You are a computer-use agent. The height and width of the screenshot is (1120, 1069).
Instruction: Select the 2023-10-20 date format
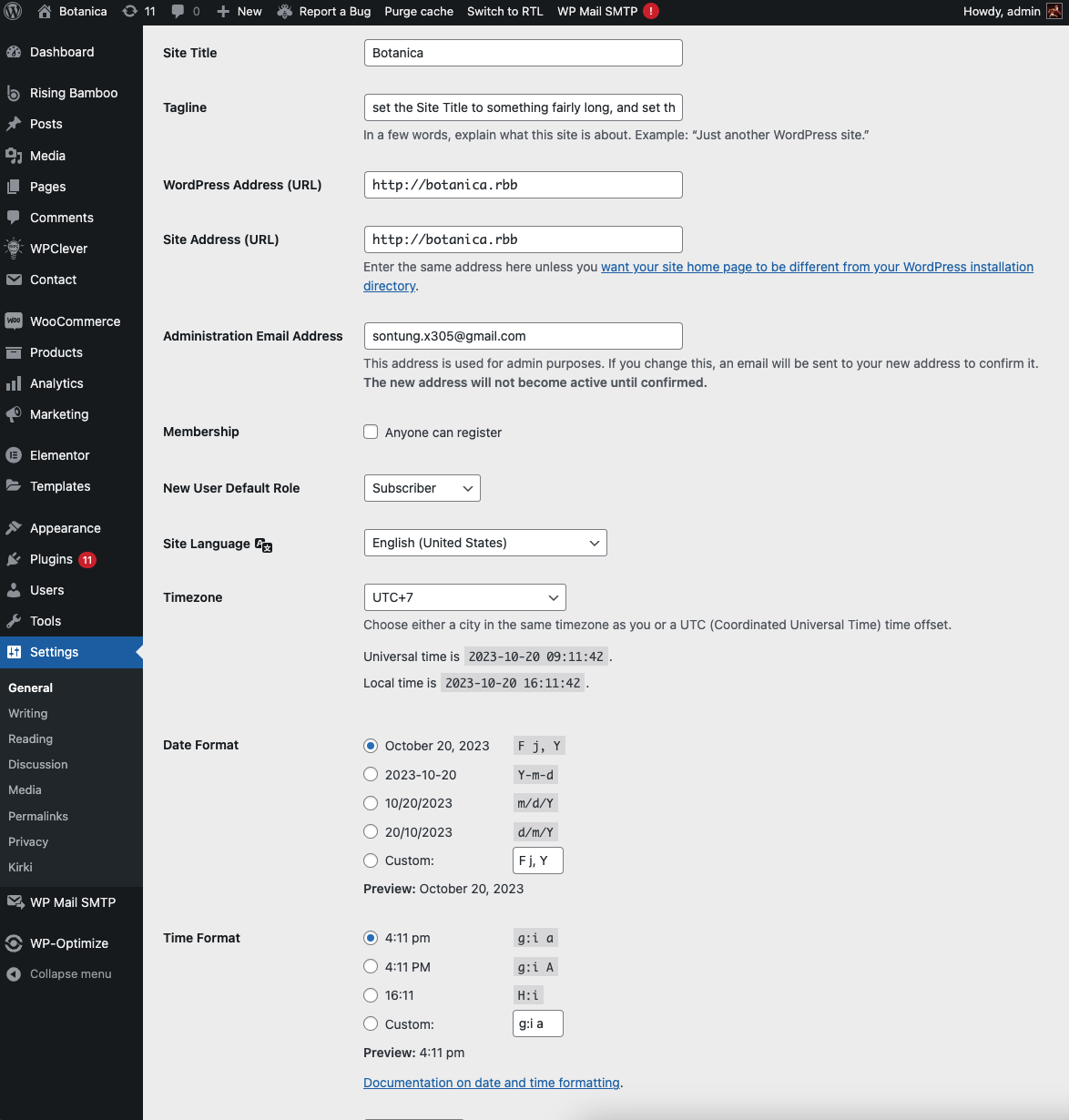click(x=371, y=774)
